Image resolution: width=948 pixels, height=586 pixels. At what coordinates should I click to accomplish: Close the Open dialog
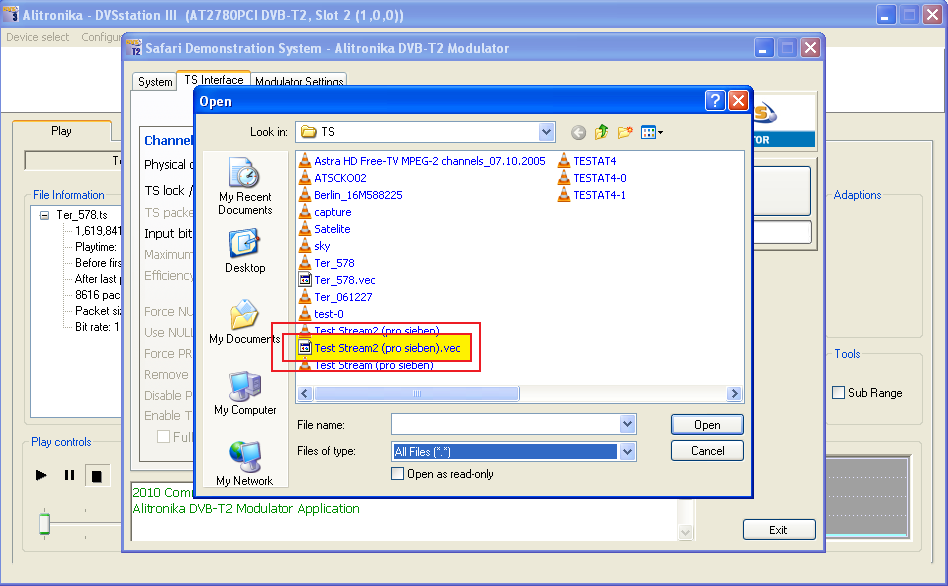(738, 100)
